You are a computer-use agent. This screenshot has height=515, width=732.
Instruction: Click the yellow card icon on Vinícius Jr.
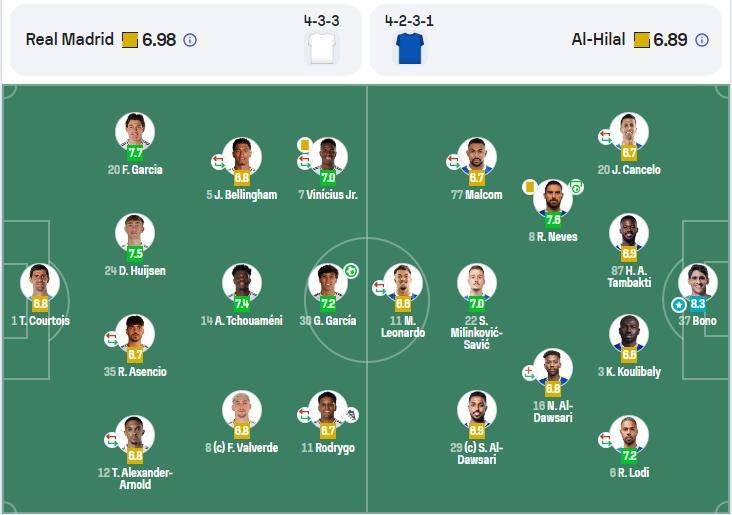[x=304, y=145]
